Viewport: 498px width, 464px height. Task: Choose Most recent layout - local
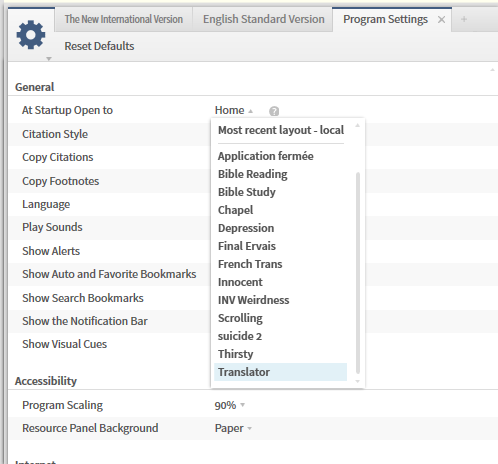(x=281, y=130)
